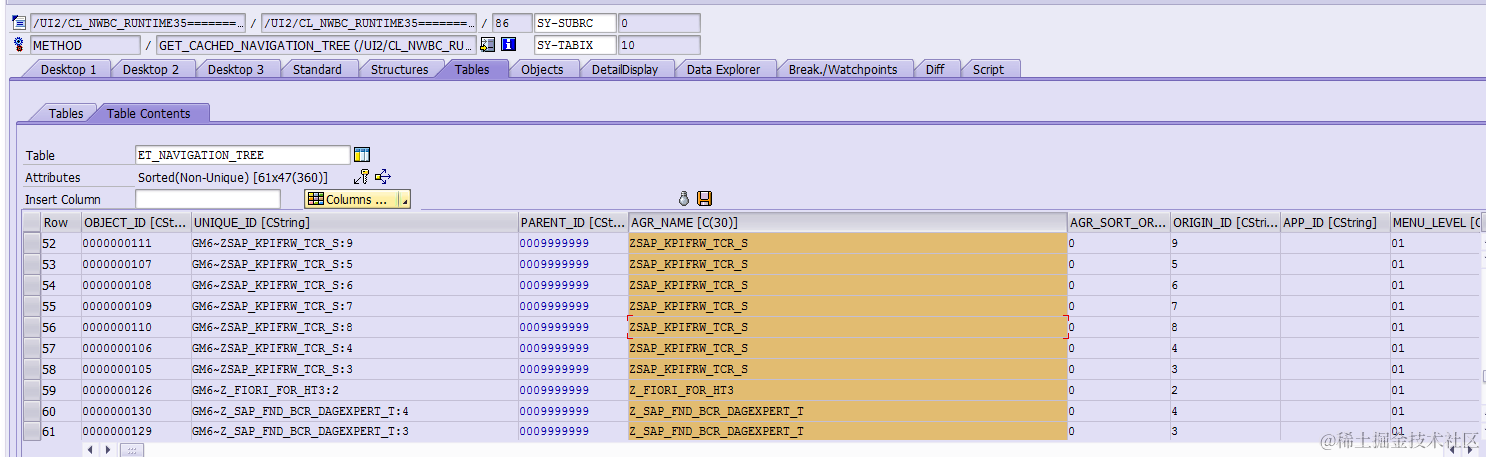Click the program stack icon beside /UI2/CL_NWBC_RUNTIME35

19,23
